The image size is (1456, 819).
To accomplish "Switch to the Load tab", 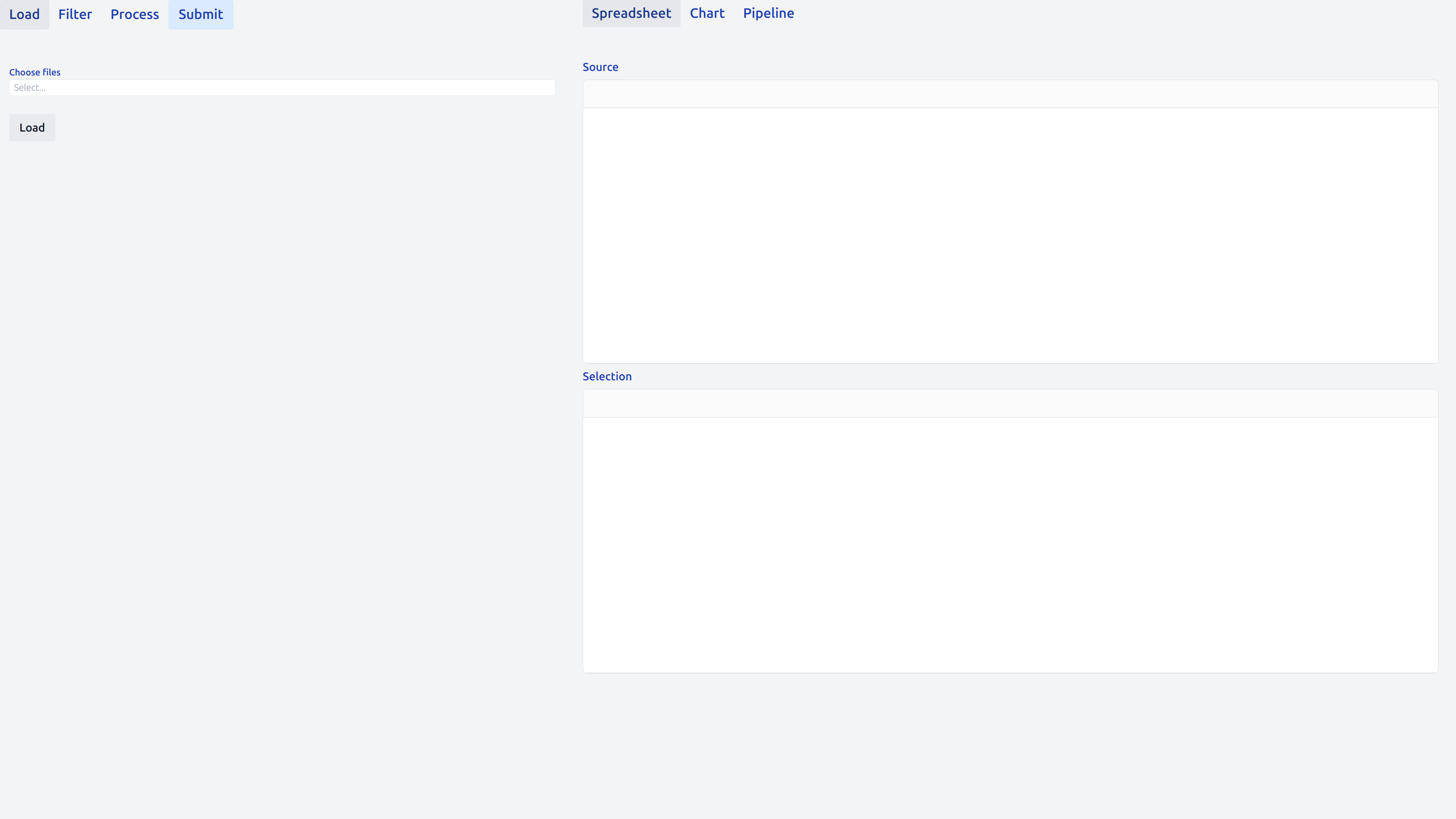I will 24,15.
